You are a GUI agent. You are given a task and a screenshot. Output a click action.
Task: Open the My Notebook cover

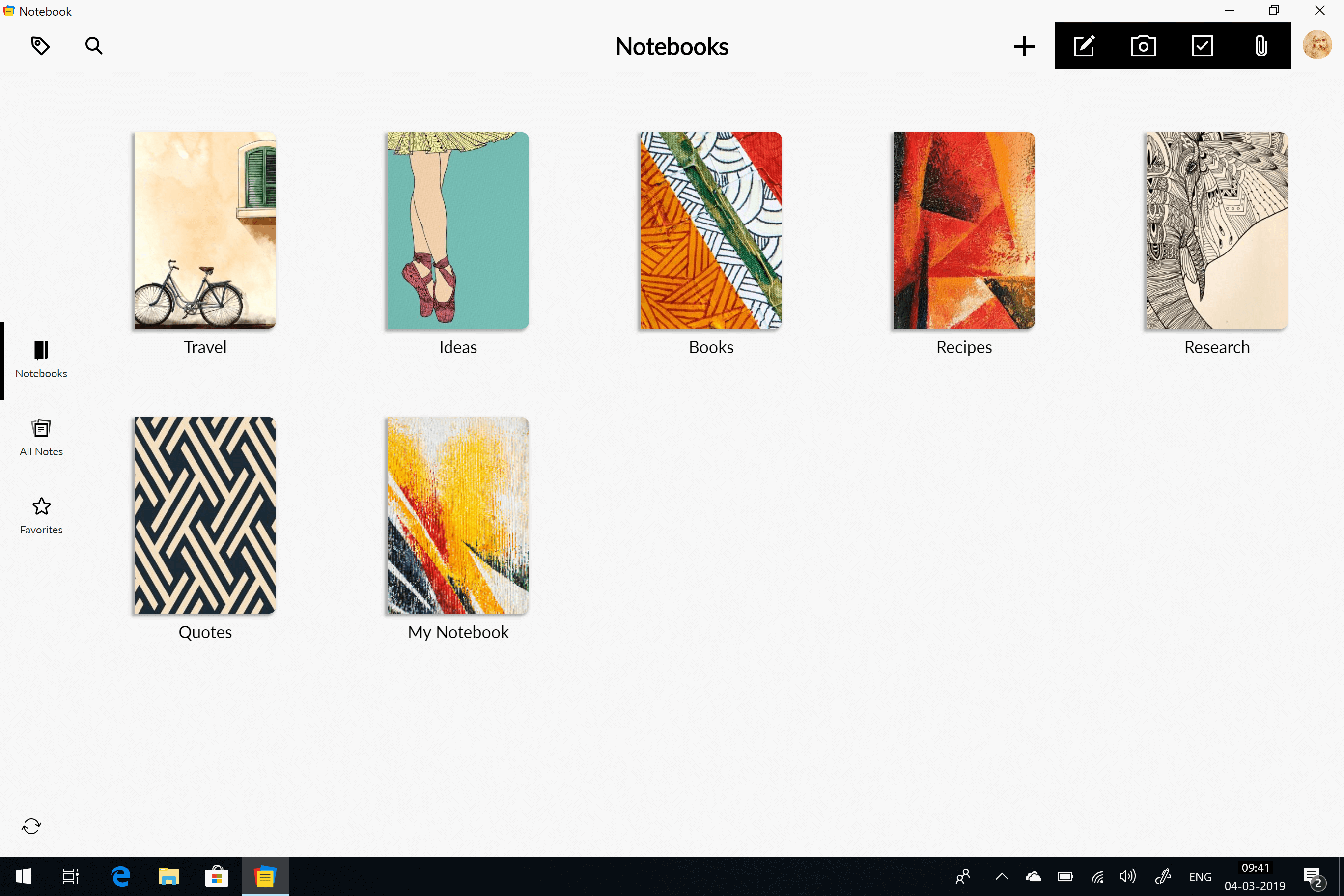[458, 515]
